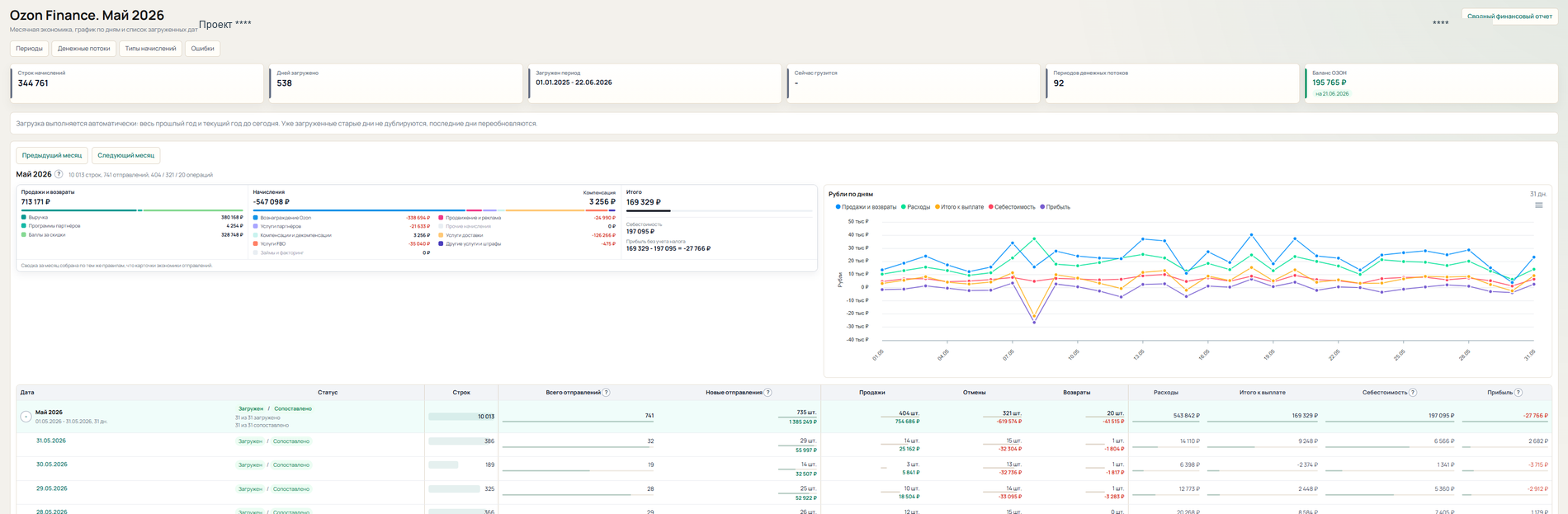Click the Возвраты column header
The width and height of the screenshot is (1568, 514).
(1076, 393)
